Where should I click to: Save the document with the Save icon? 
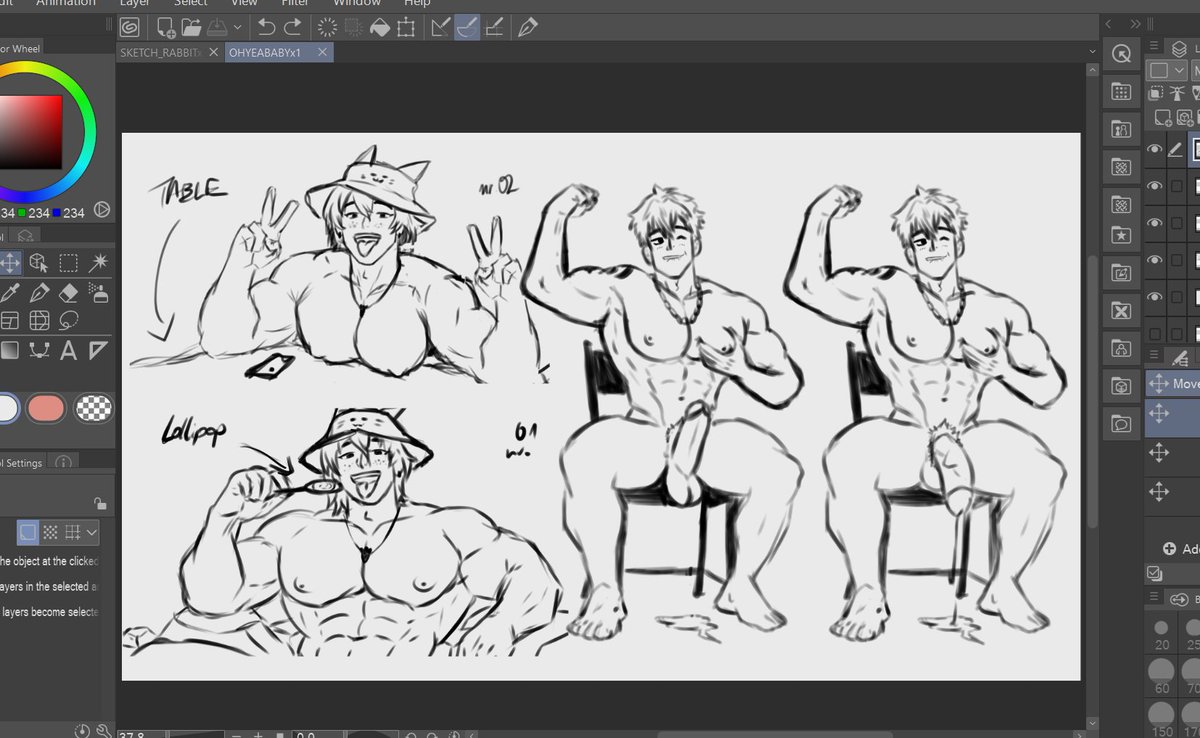point(217,27)
